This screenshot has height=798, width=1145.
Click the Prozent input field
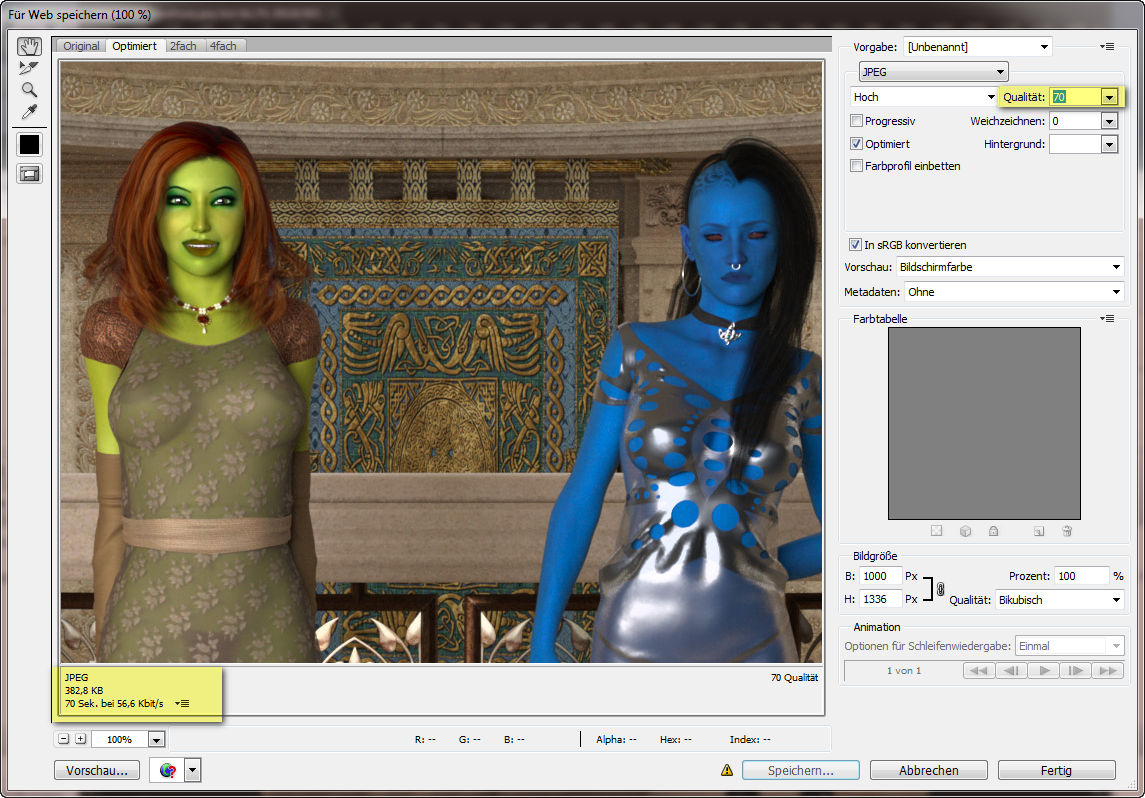[x=1082, y=576]
